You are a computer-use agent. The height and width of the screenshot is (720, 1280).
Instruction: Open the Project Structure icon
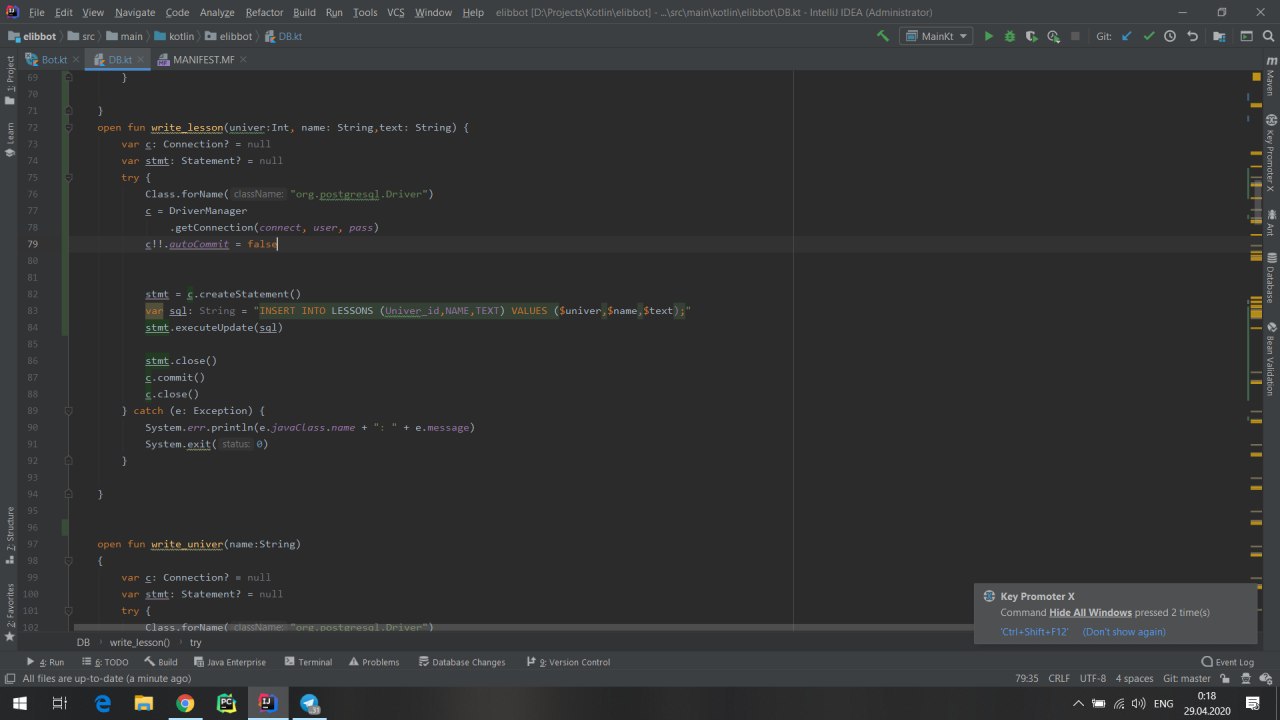1219,36
